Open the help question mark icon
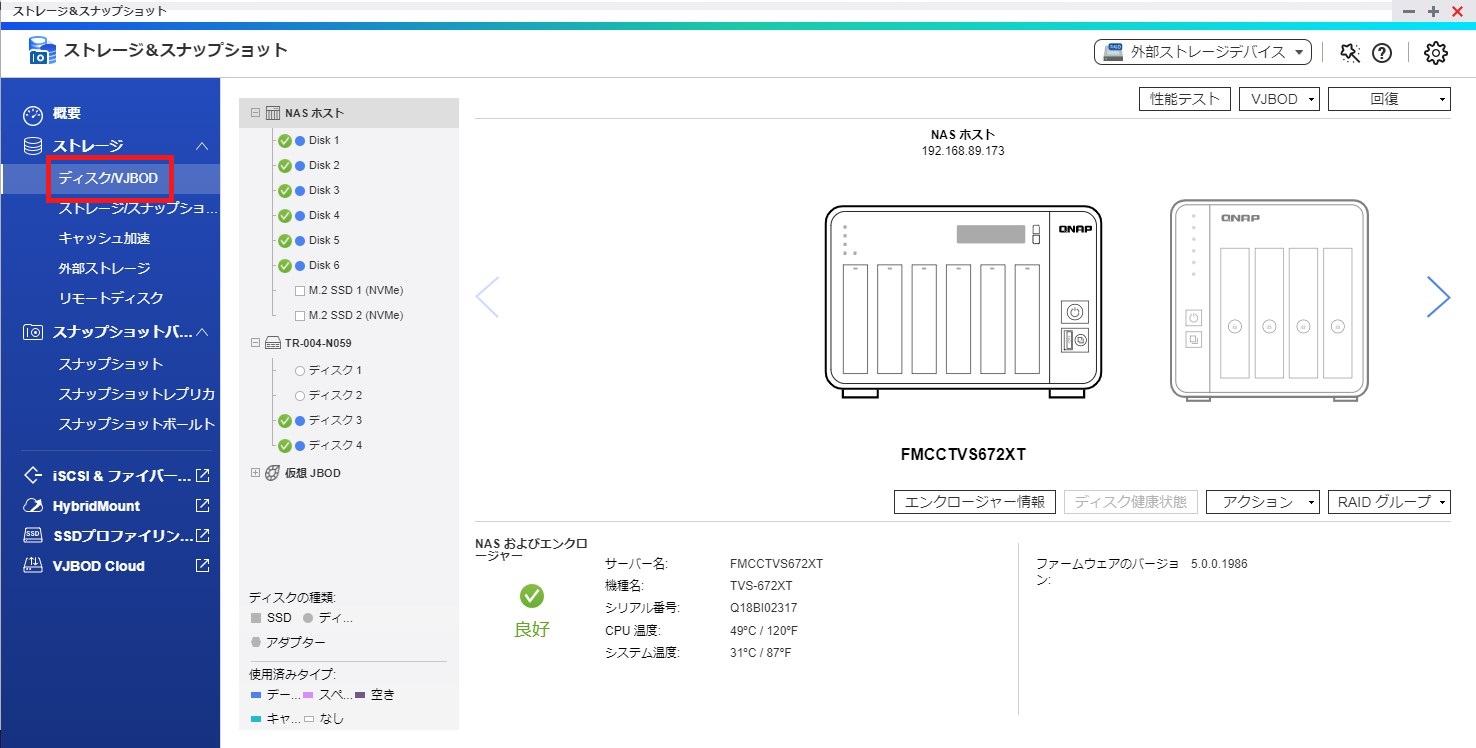Viewport: 1476px width, 748px height. coord(1382,53)
